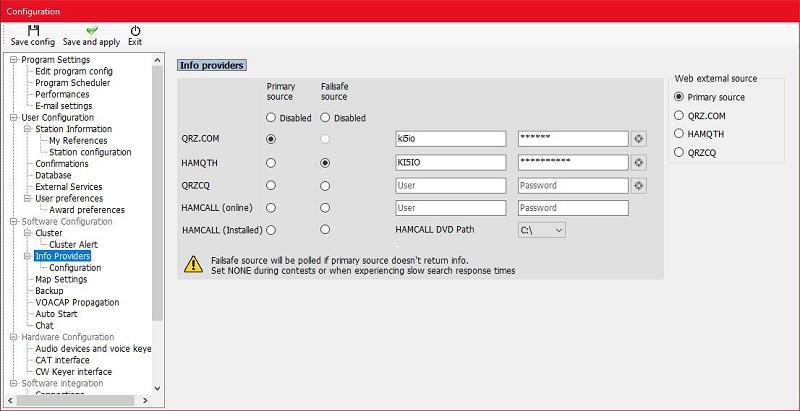Click the Save and apply checkmark icon
The height and width of the screenshot is (411, 800).
[x=92, y=31]
